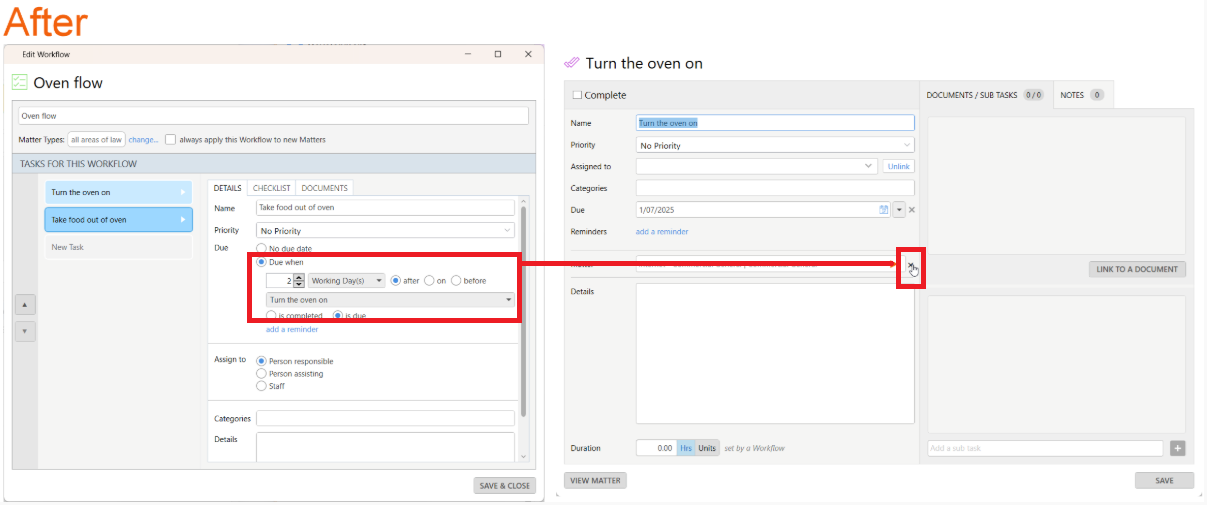Screen dimensions: 1207x505
Task: Click the change... matter types link
Action: tap(143, 139)
